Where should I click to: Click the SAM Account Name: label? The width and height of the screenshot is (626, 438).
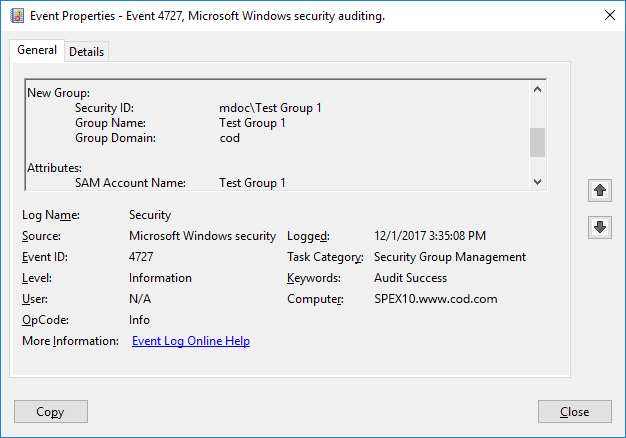[130, 183]
